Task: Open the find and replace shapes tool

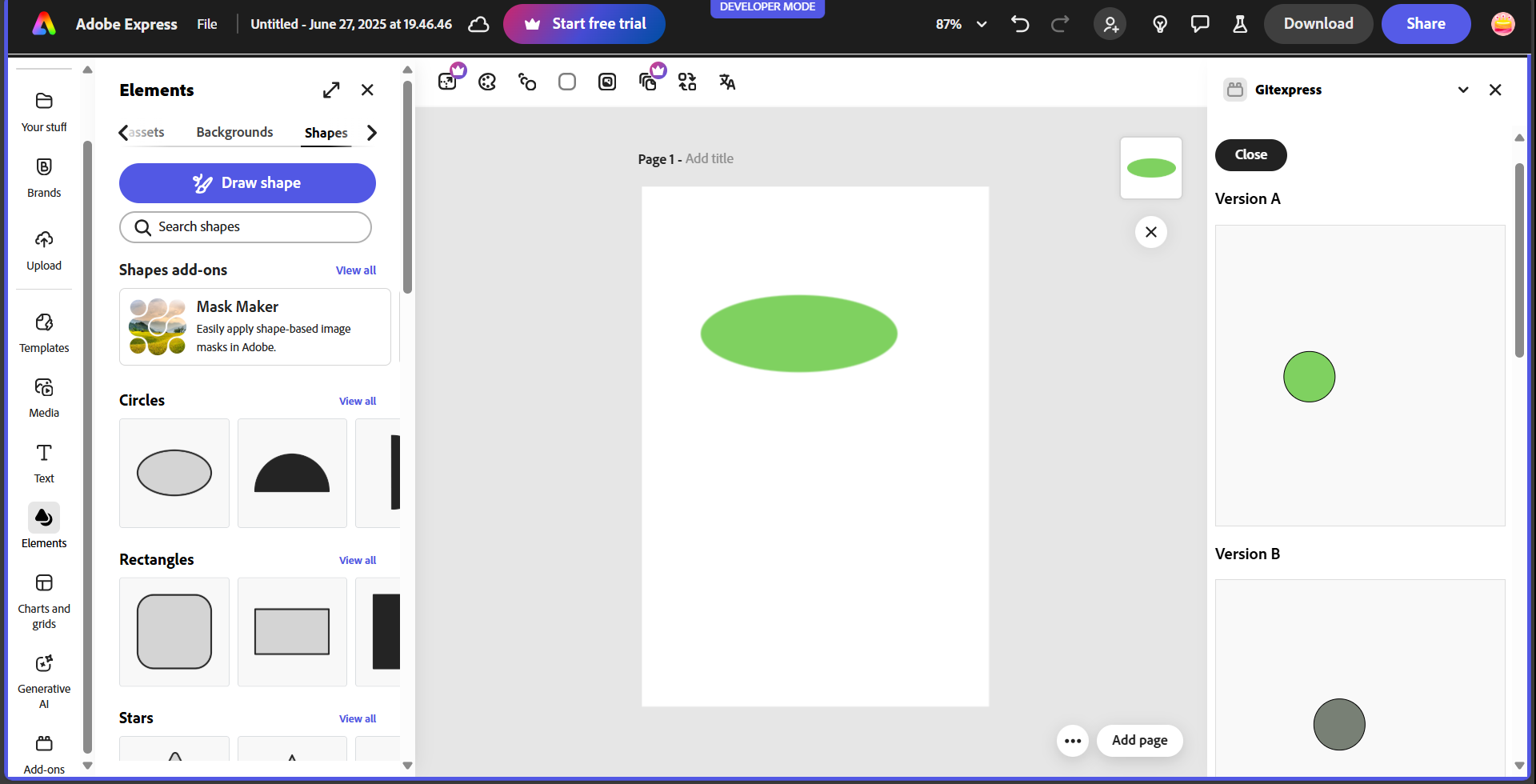Action: (687, 82)
